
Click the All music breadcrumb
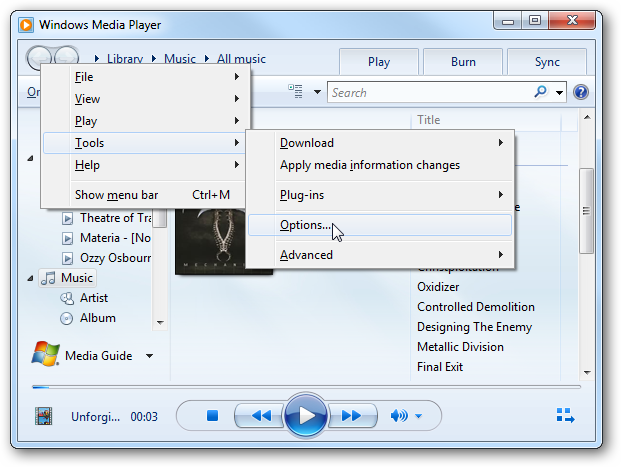241,59
